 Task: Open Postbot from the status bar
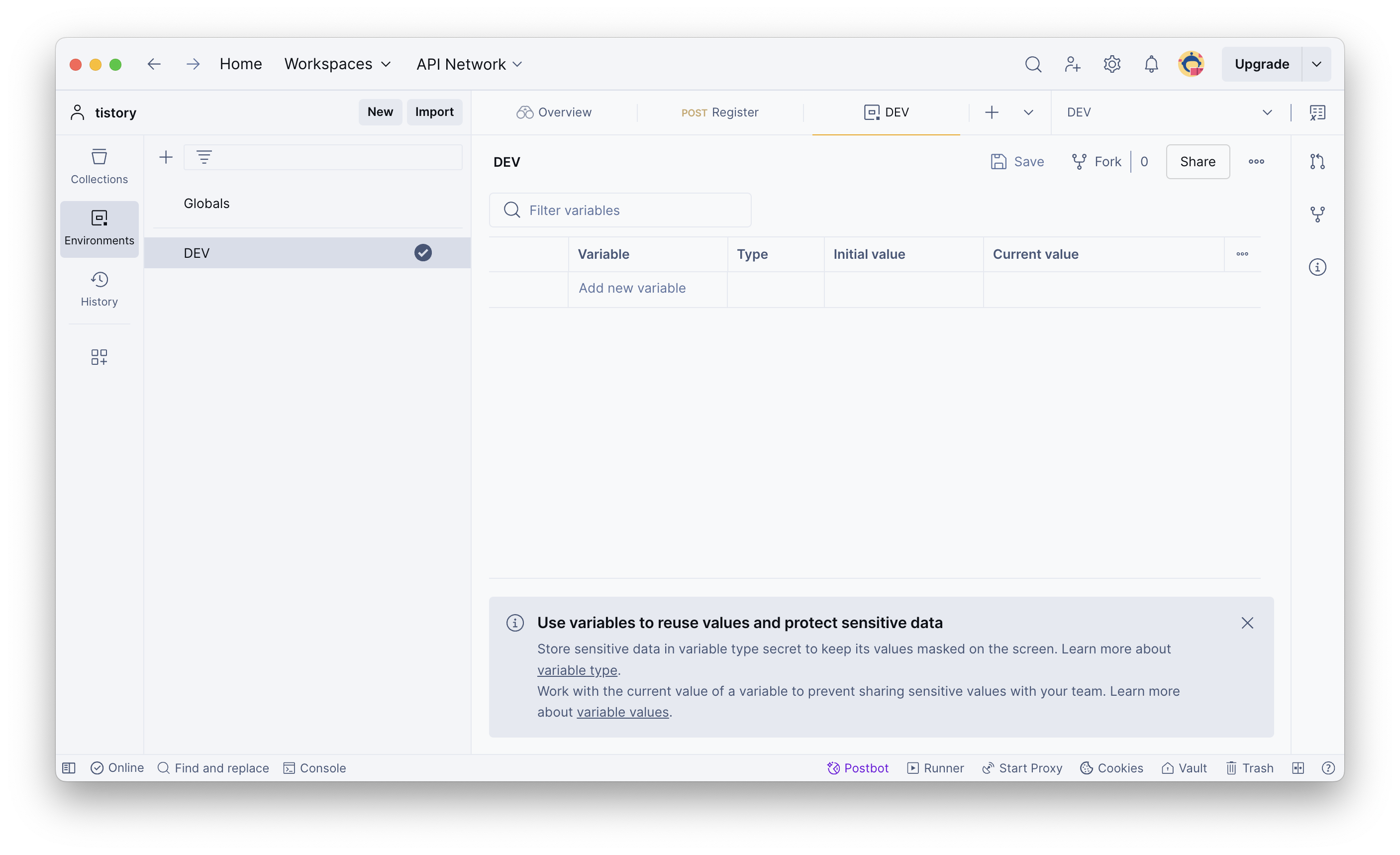pos(857,768)
